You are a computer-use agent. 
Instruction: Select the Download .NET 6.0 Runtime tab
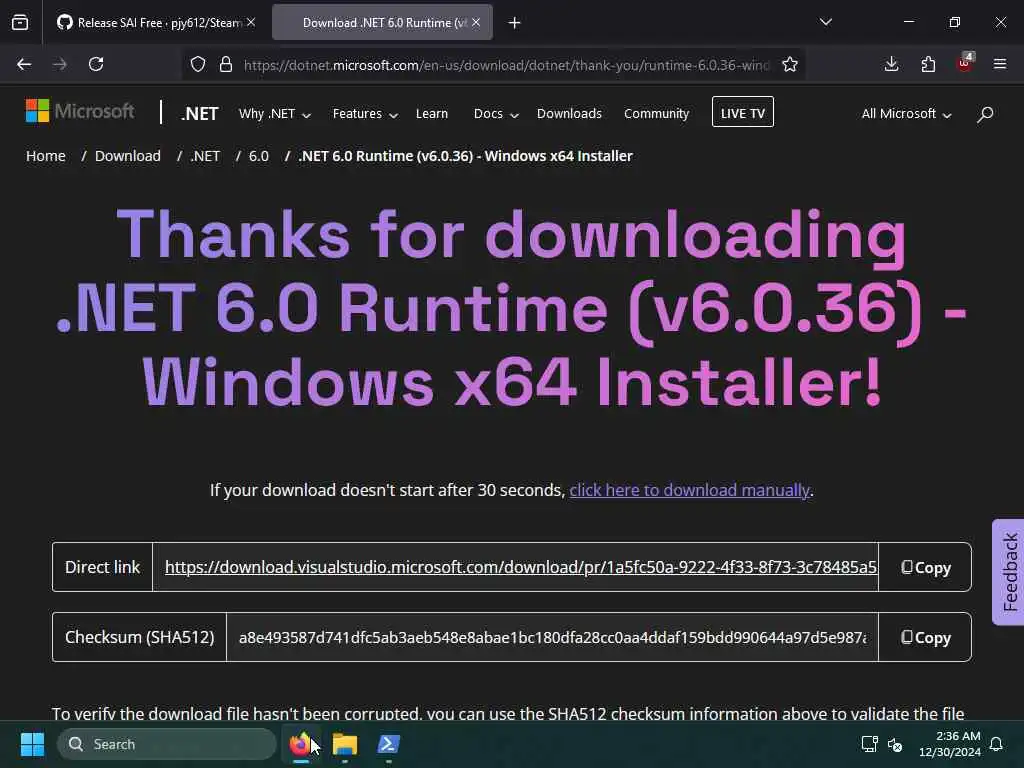click(x=382, y=23)
